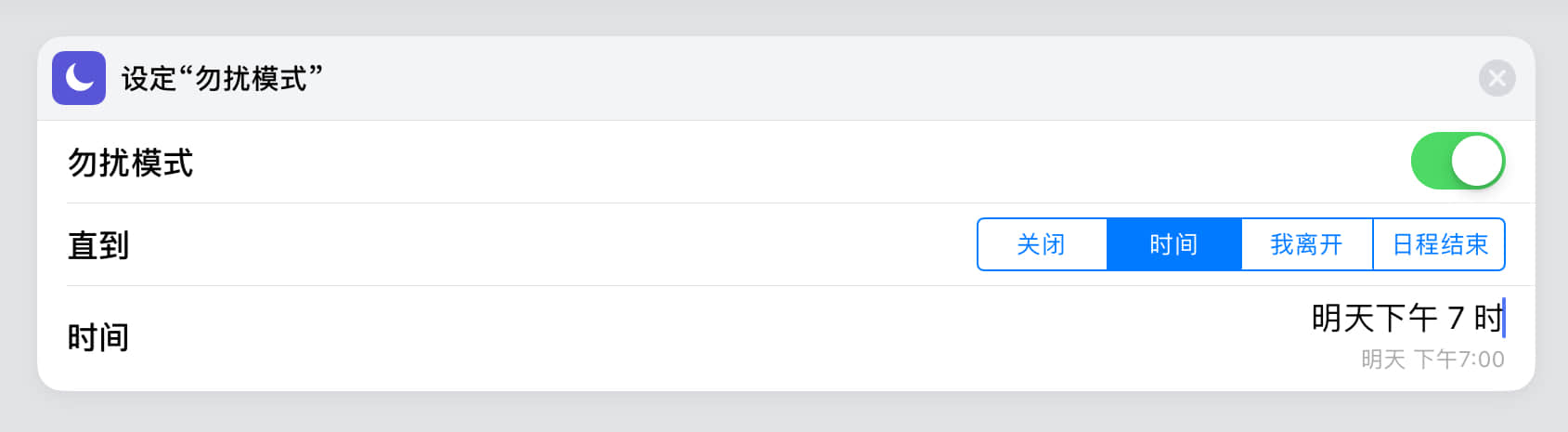Click empty space in the action header bar
This screenshot has width=1568, height=432.
coord(836,79)
